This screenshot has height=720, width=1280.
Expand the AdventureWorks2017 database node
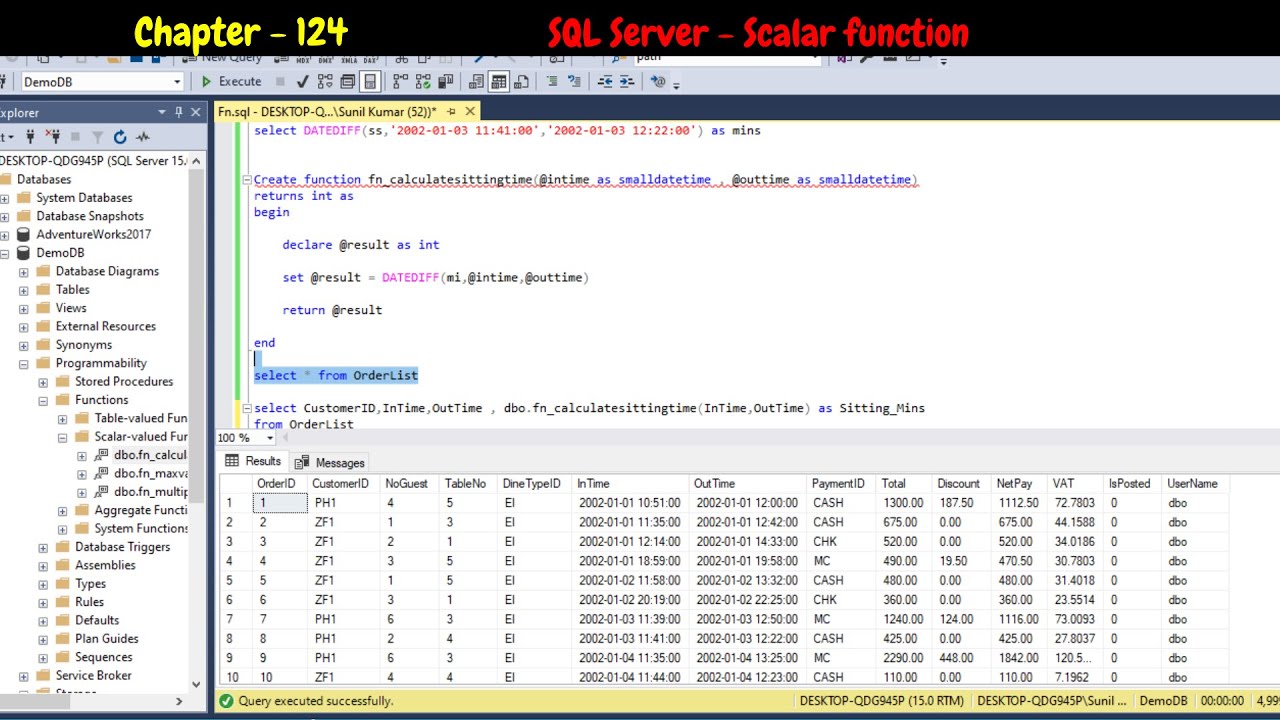point(5,234)
